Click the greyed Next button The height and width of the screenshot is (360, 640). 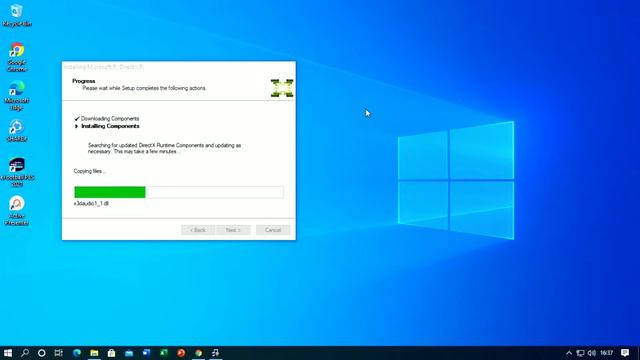pos(233,230)
